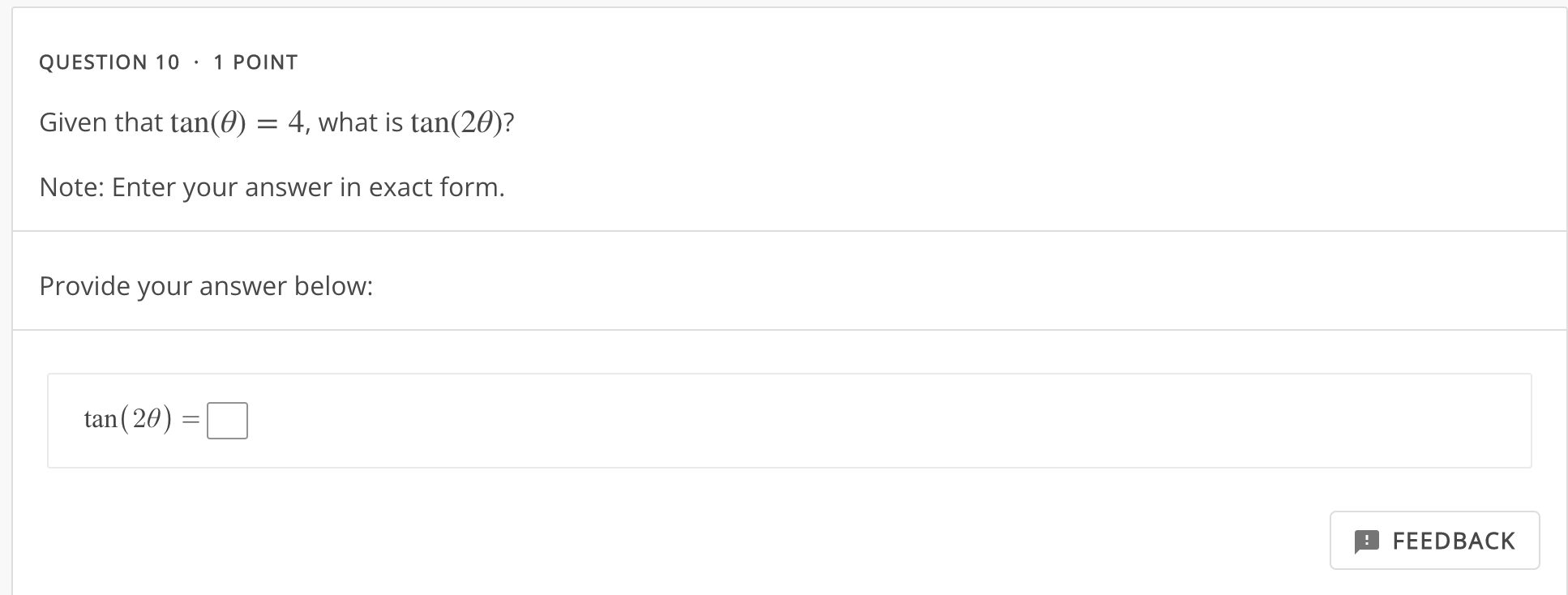
Task: Click the 'QUESTION 10' heading label
Action: click(x=109, y=62)
